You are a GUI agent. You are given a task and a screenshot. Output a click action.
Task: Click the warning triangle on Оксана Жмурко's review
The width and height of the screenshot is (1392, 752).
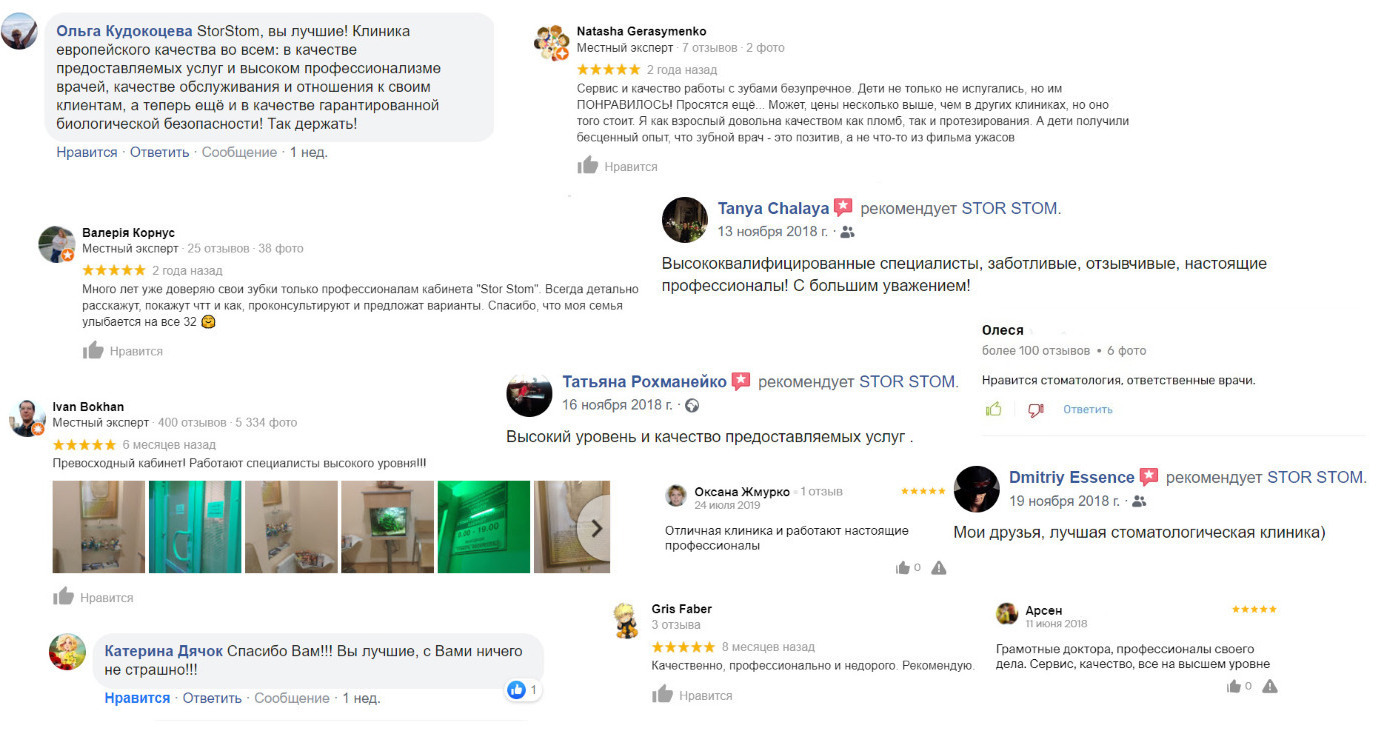tap(938, 568)
